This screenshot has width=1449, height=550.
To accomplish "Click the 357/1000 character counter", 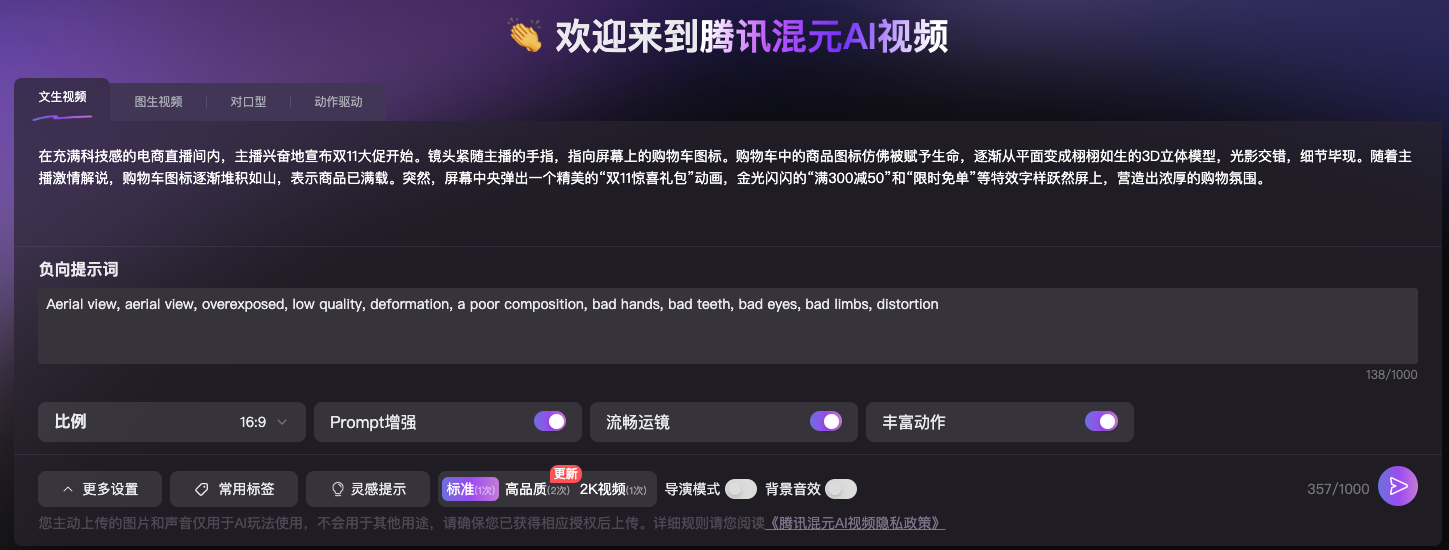I will (x=1338, y=489).
